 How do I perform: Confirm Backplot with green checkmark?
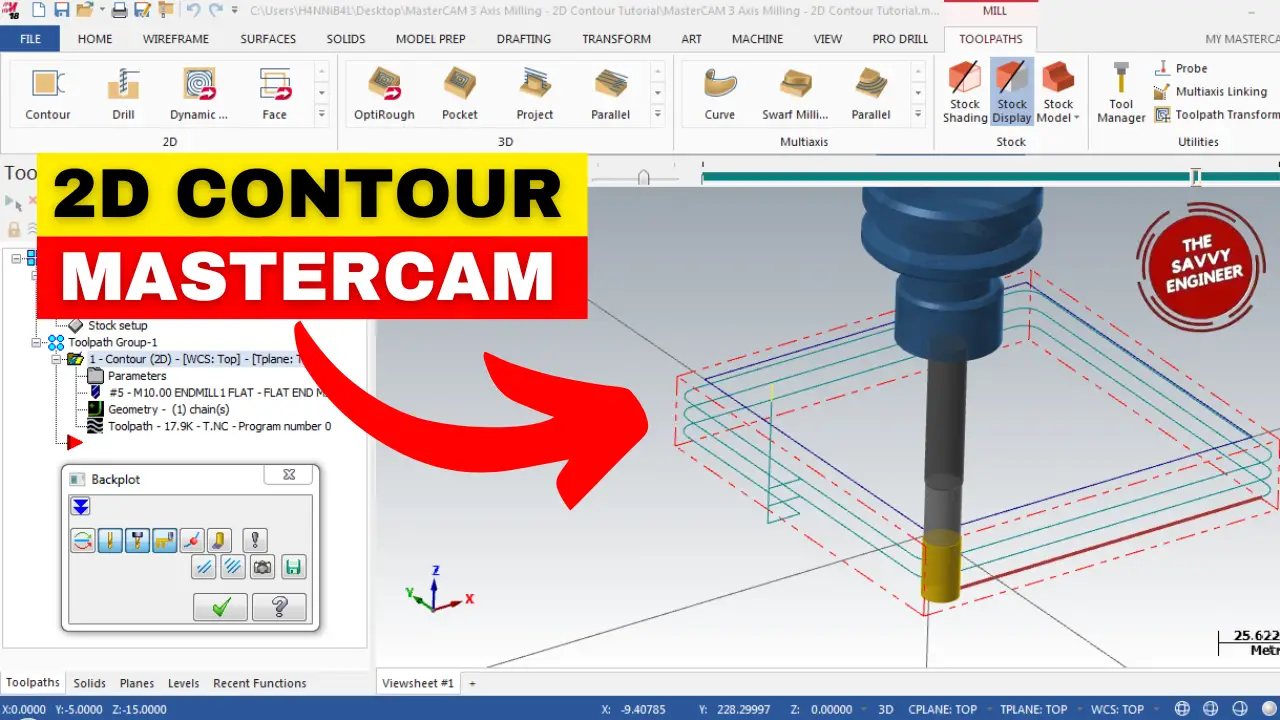[220, 606]
